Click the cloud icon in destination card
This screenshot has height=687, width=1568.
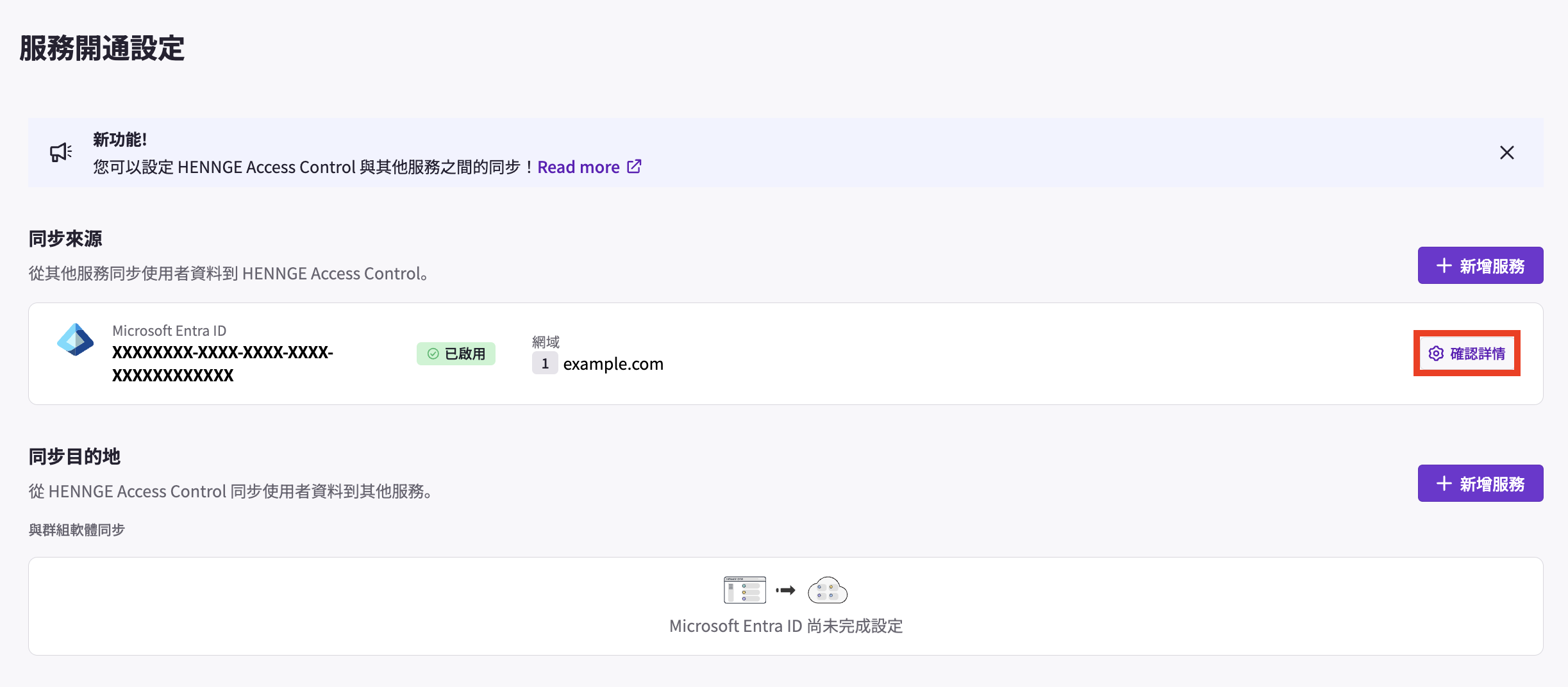tap(828, 590)
